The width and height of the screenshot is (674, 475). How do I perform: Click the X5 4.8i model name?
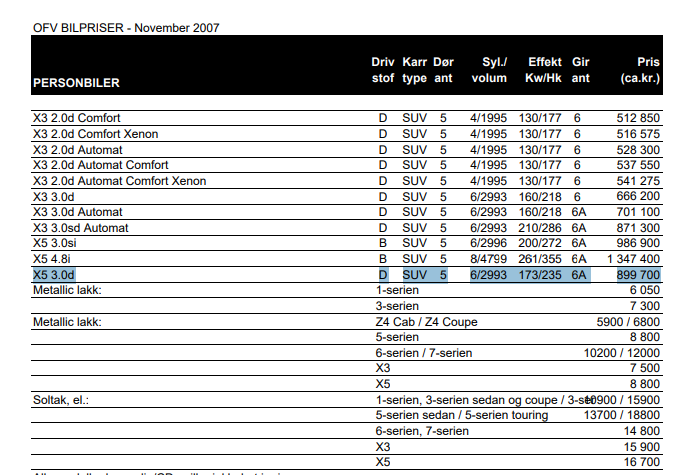[51, 258]
